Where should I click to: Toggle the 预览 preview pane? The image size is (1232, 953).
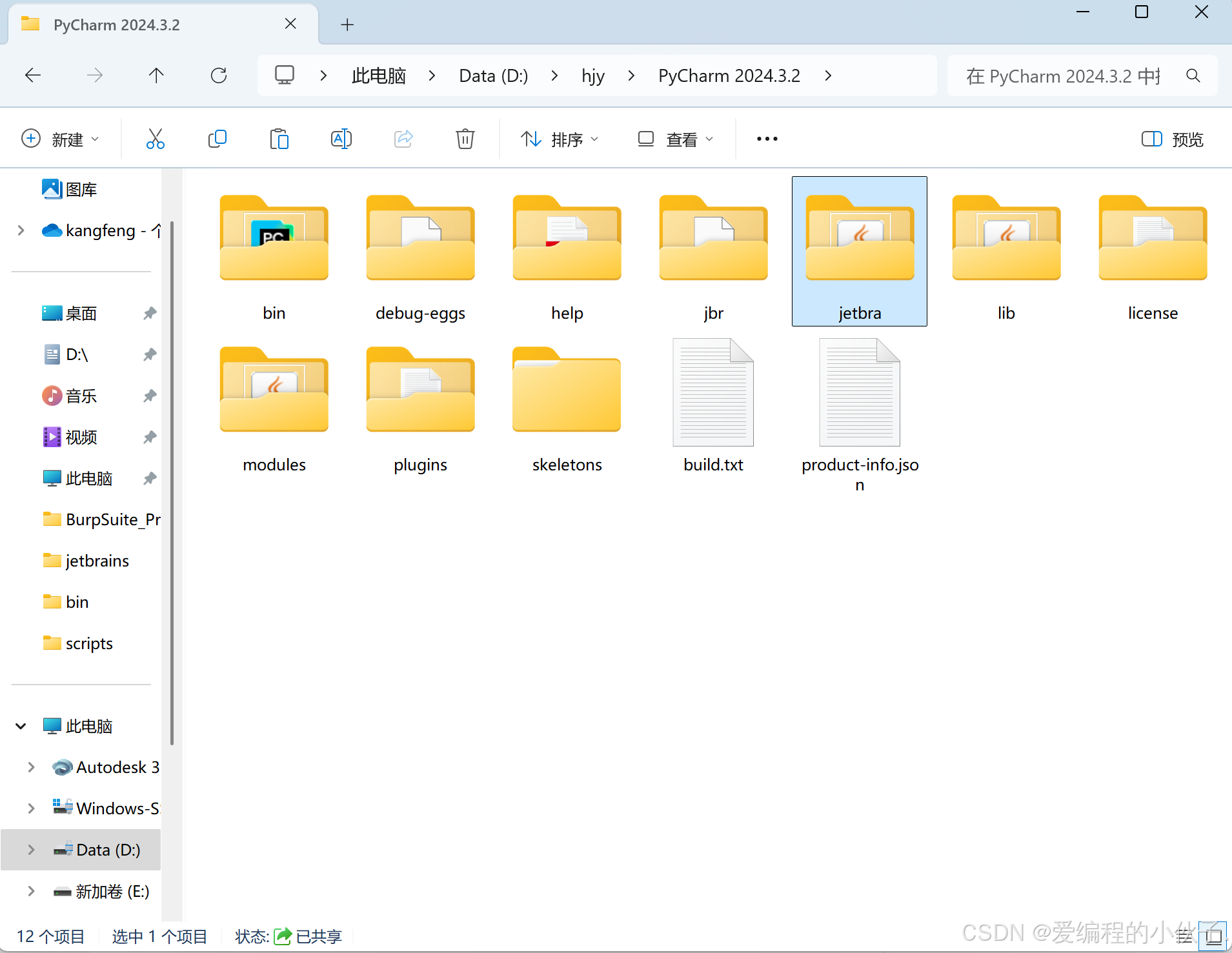1173,139
